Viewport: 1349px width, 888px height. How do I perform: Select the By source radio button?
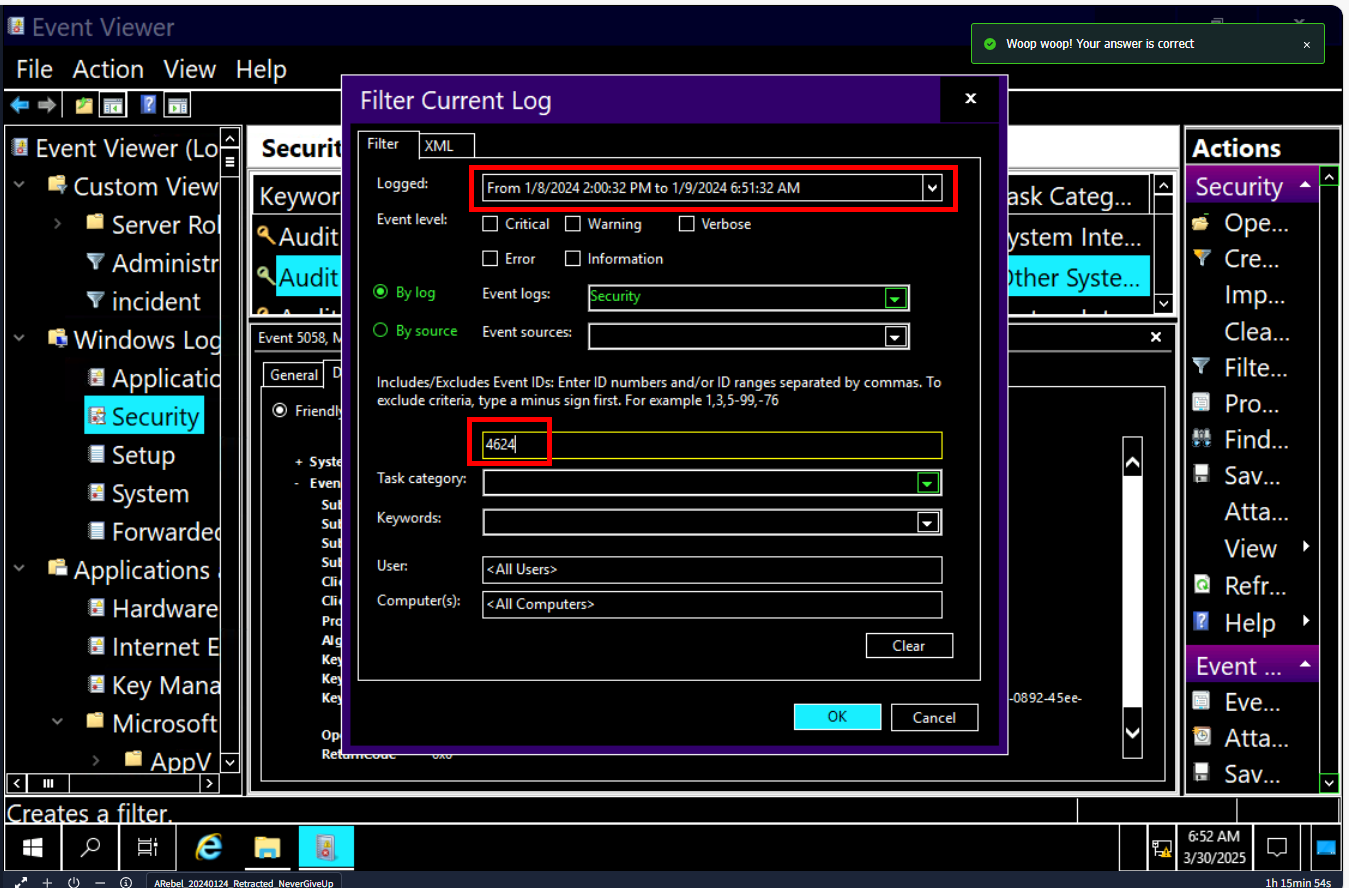(380, 331)
